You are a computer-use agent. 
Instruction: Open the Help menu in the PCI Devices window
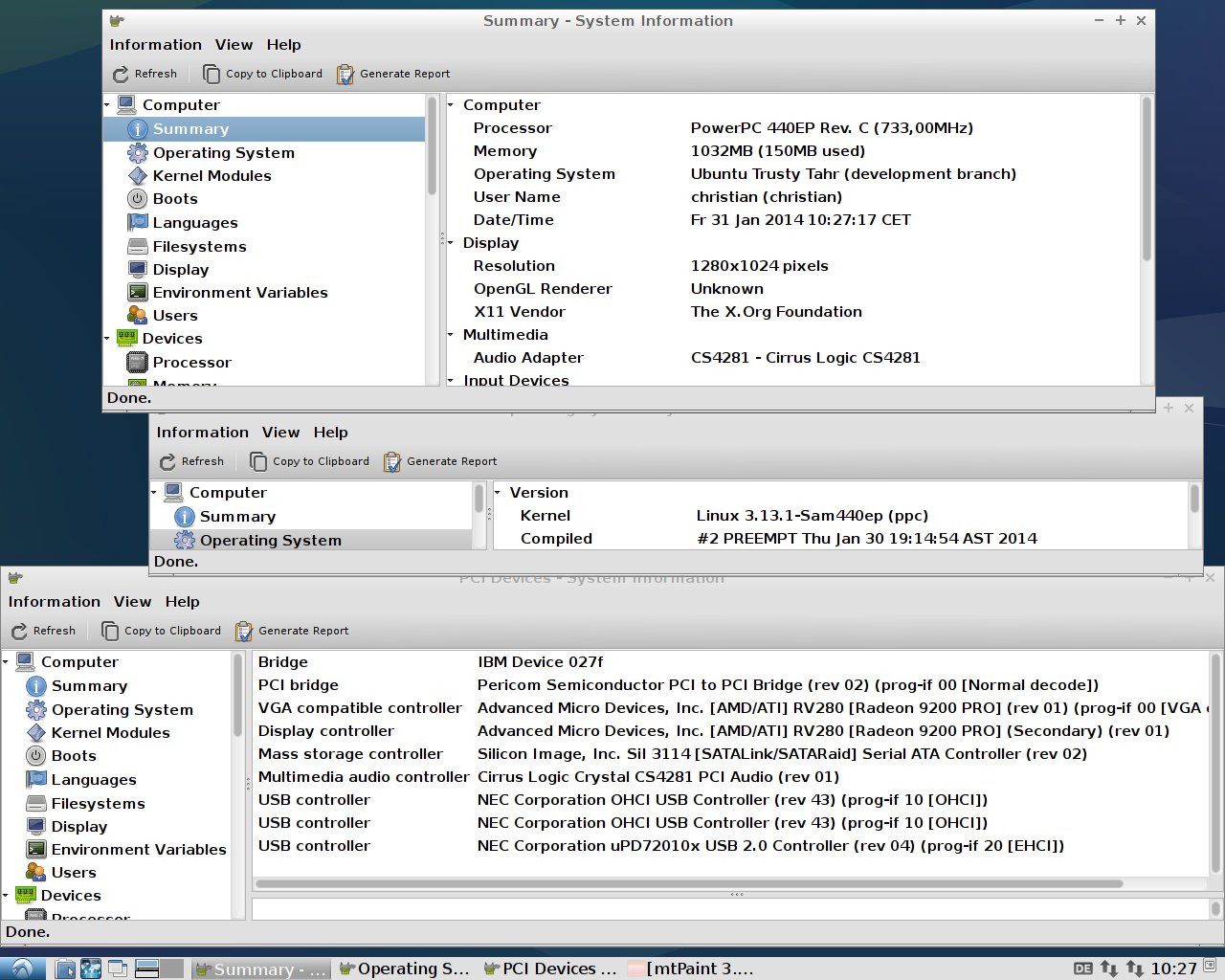(x=182, y=602)
